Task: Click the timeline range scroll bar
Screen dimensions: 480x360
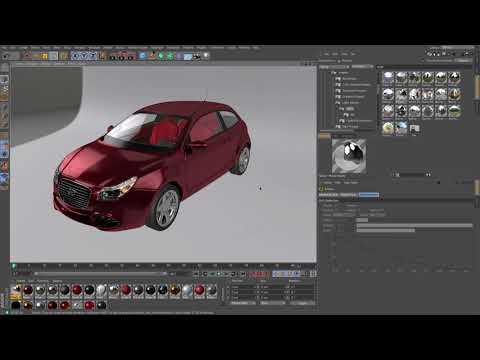Action: (x=100, y=274)
